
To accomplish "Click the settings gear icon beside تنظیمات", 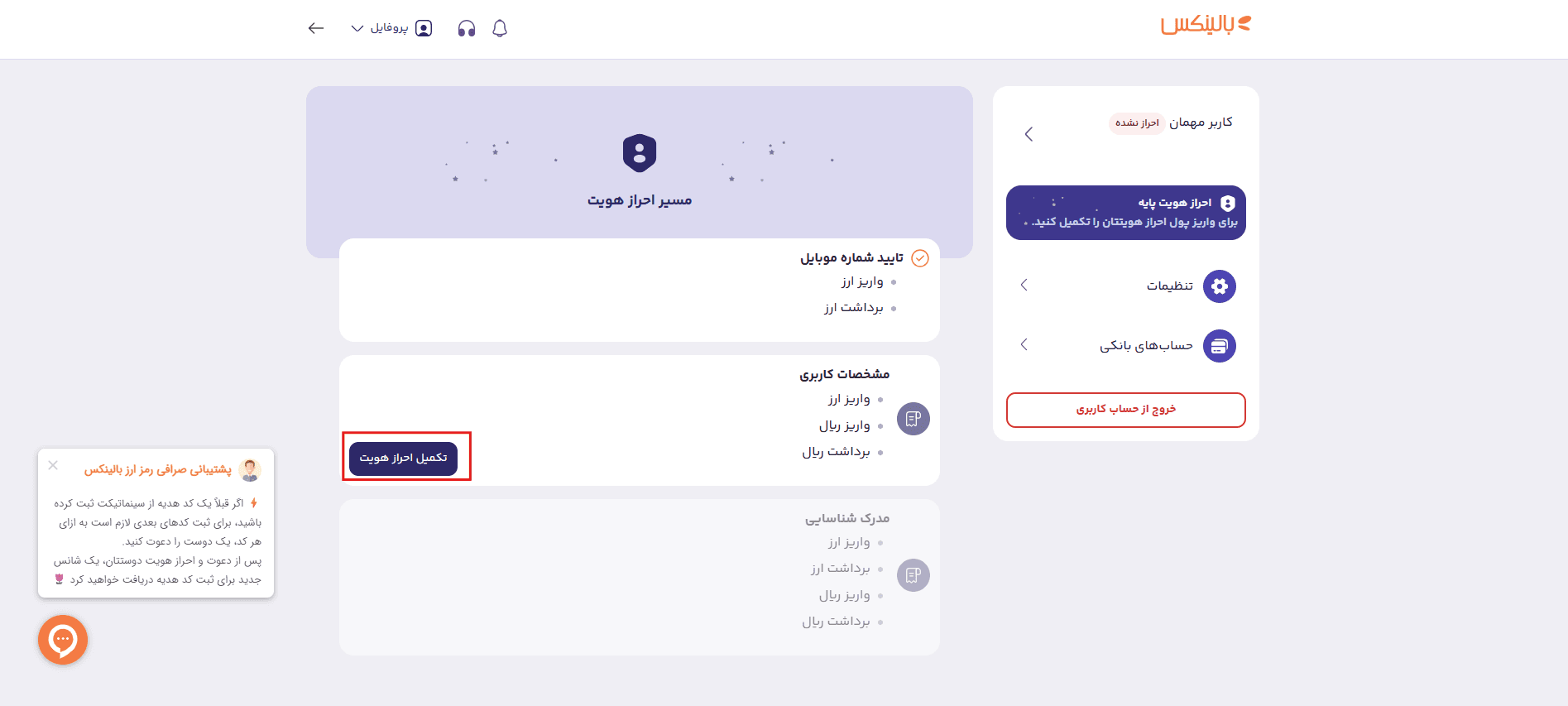I will coord(1219,286).
